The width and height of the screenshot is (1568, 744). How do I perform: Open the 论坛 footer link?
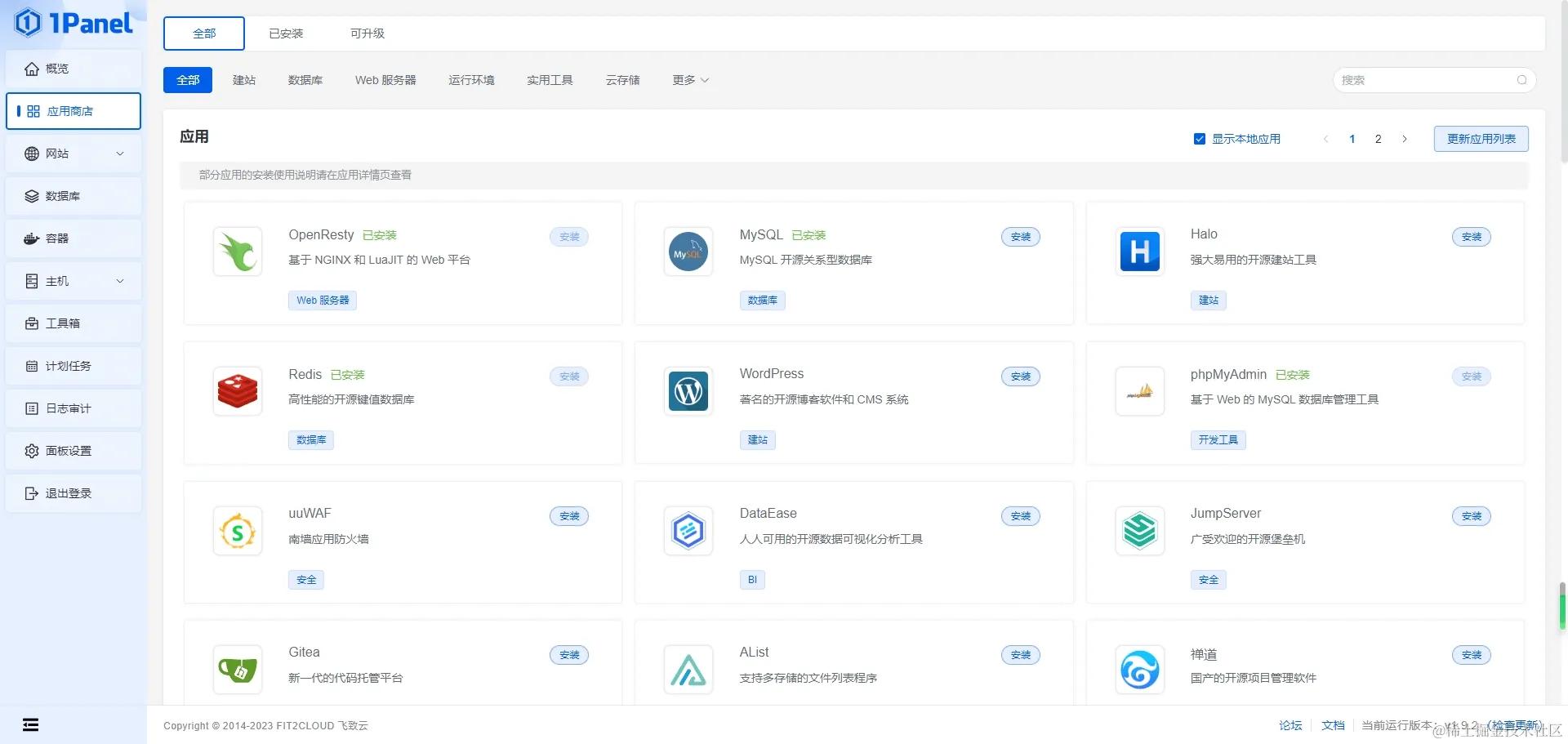(x=1290, y=725)
